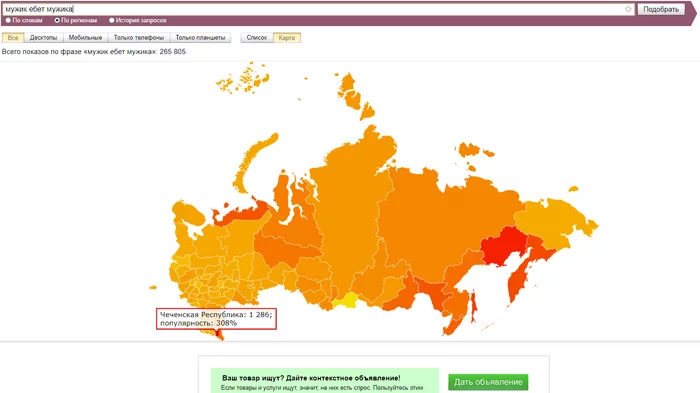Viewport: 700px width, 393px height.
Task: Switch to the Мобильные tab
Action: point(85,38)
